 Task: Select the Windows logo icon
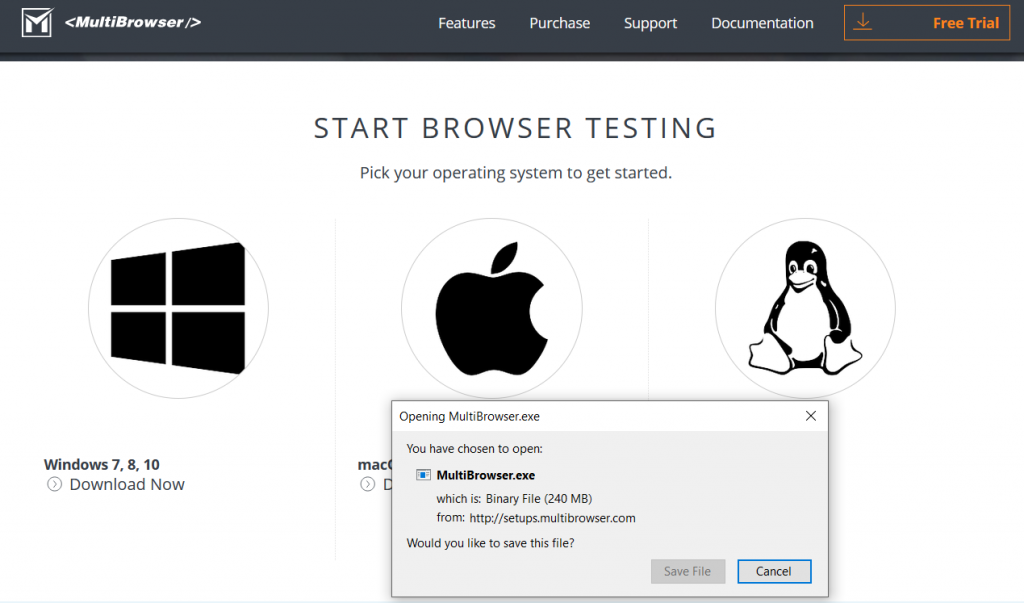178,308
